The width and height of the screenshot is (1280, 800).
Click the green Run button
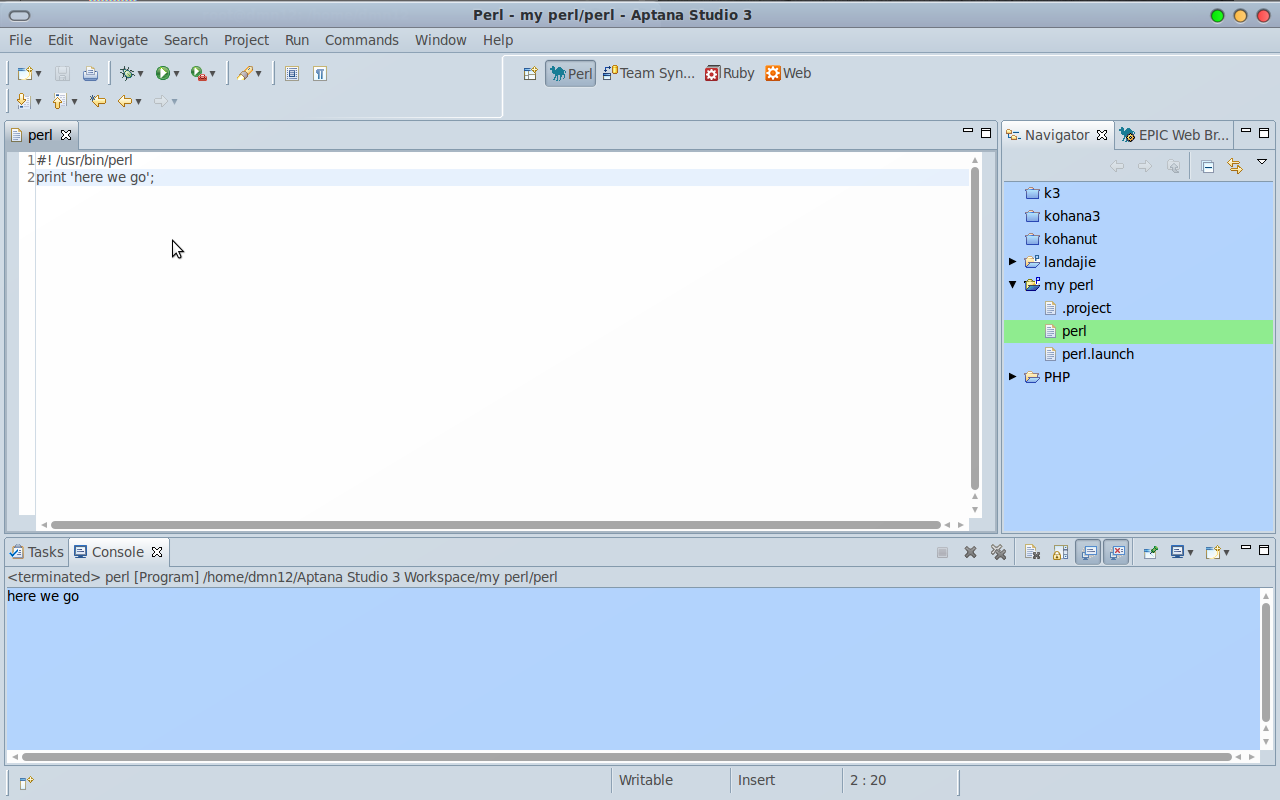[x=162, y=74]
